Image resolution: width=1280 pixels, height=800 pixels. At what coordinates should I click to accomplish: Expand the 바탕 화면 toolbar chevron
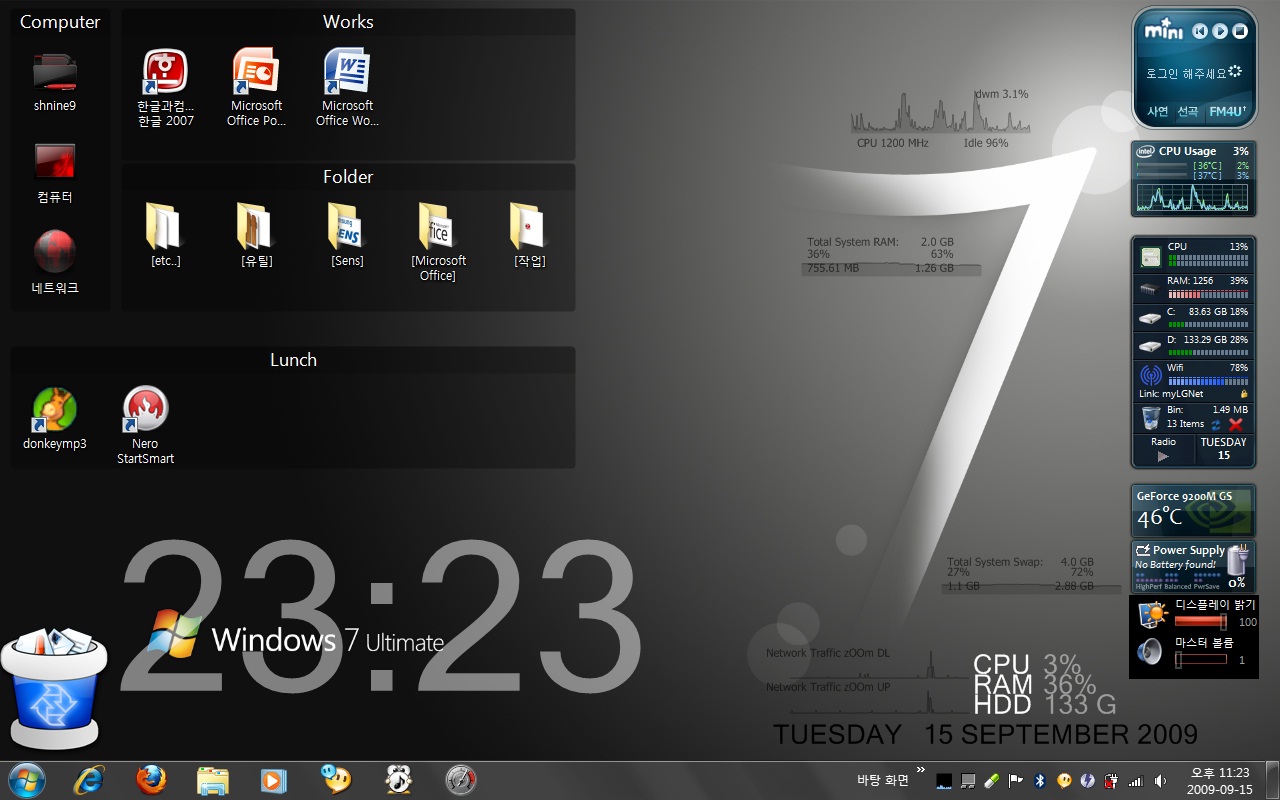click(920, 769)
